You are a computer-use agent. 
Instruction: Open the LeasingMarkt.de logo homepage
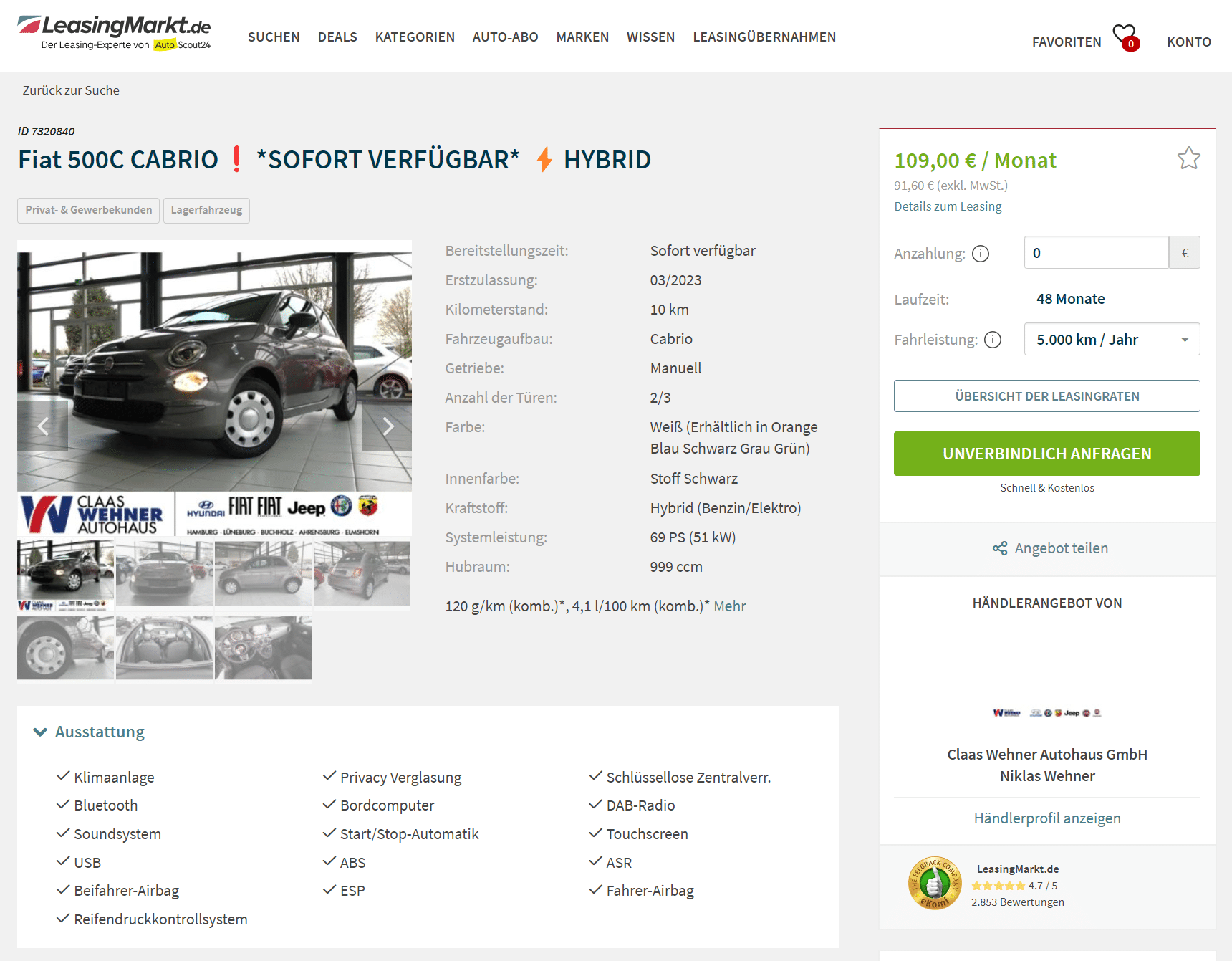coord(114,33)
